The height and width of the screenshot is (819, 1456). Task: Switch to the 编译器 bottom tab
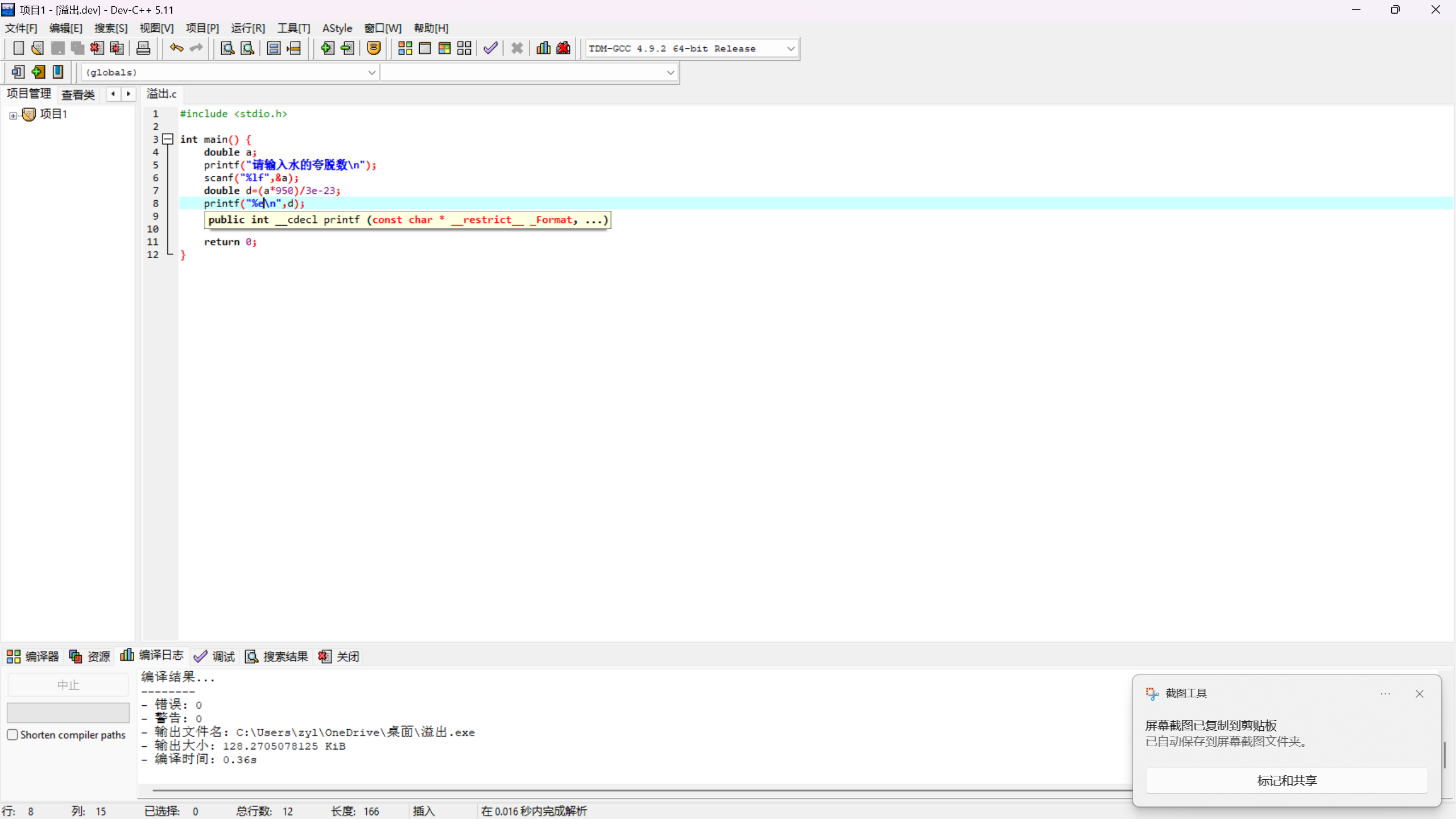(x=33, y=656)
